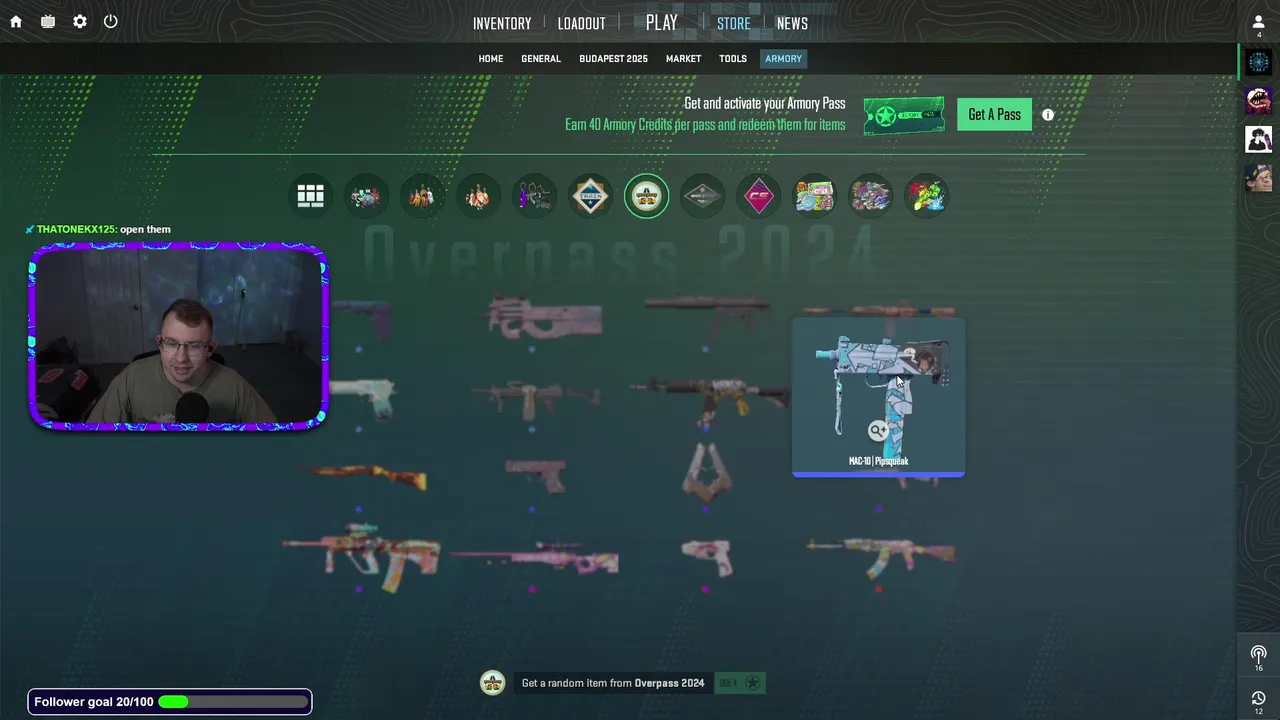This screenshot has width=1280, height=720.
Task: Select the Armory sub-tab
Action: [x=783, y=59]
